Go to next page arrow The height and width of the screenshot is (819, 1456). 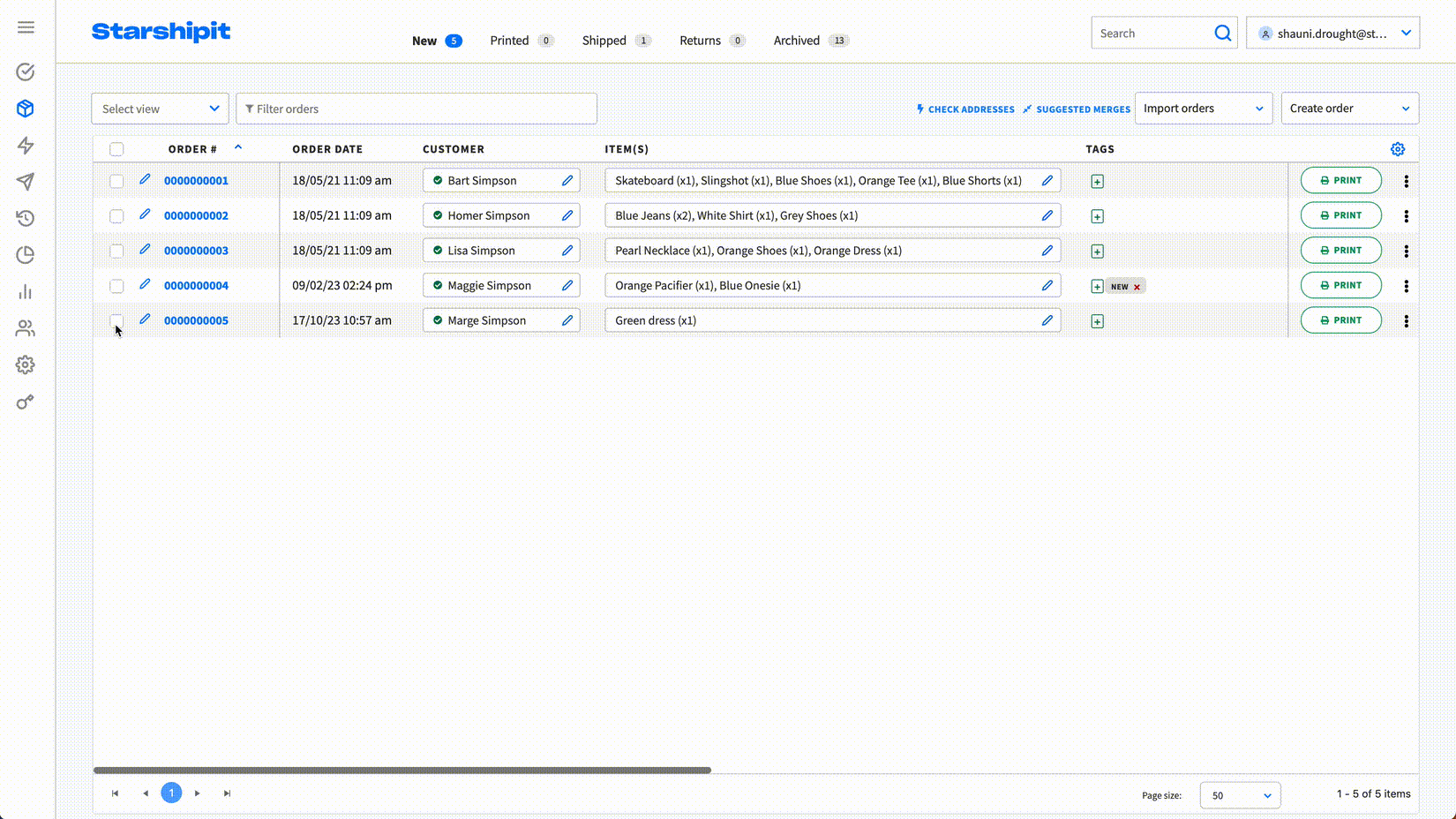pyautogui.click(x=198, y=793)
